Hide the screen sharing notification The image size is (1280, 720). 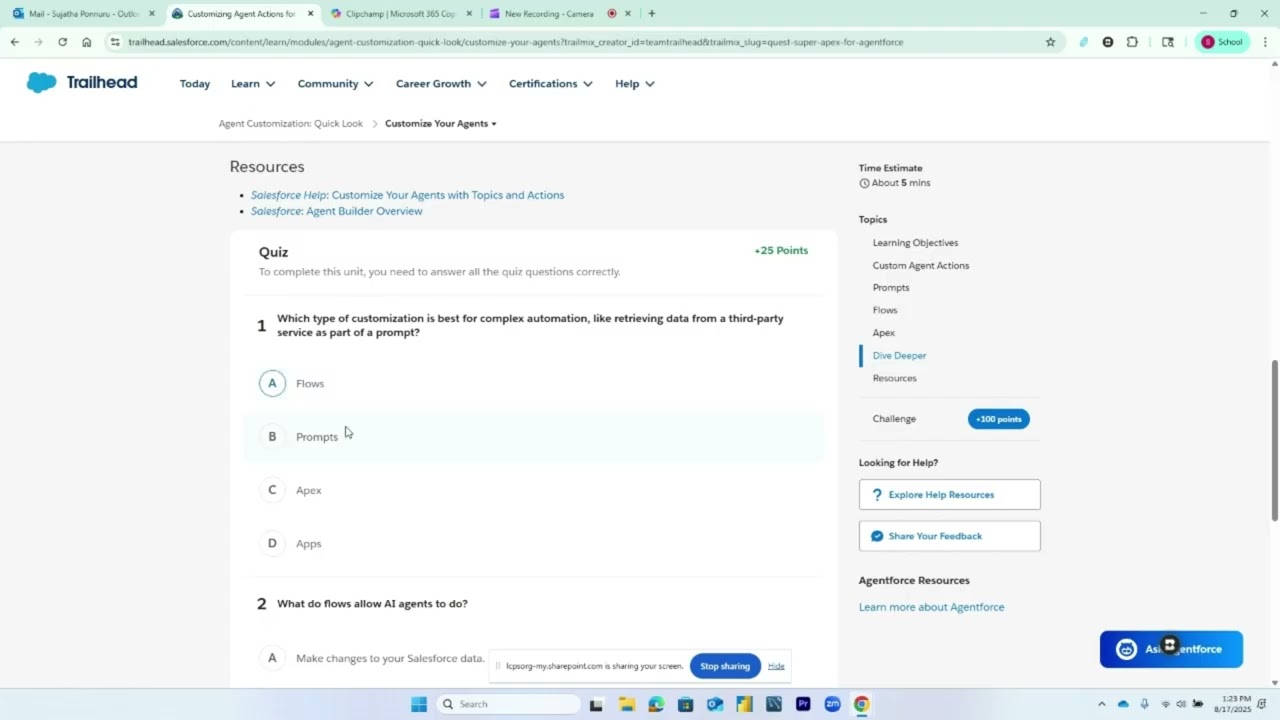(776, 666)
